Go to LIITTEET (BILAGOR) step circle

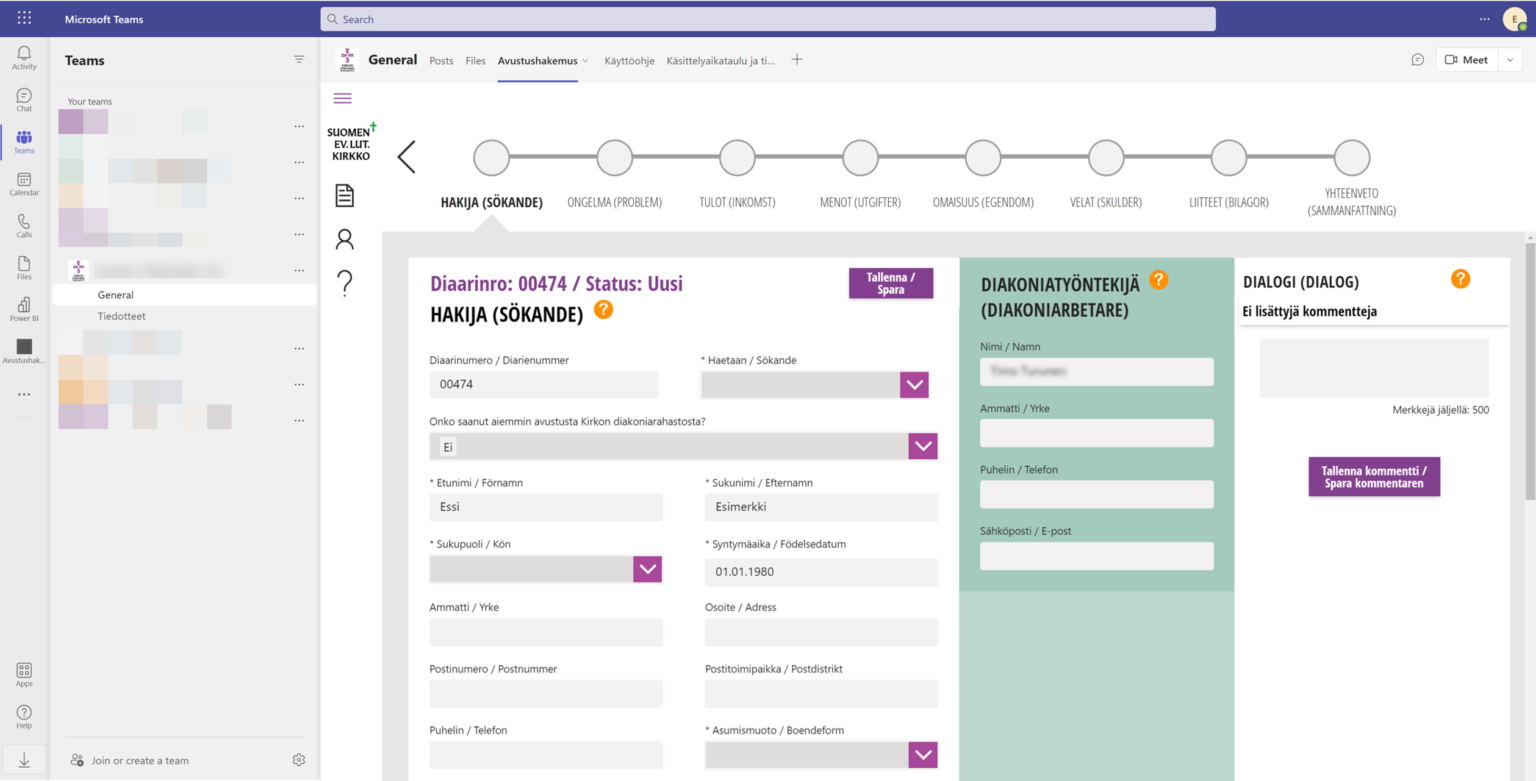tap(1229, 158)
